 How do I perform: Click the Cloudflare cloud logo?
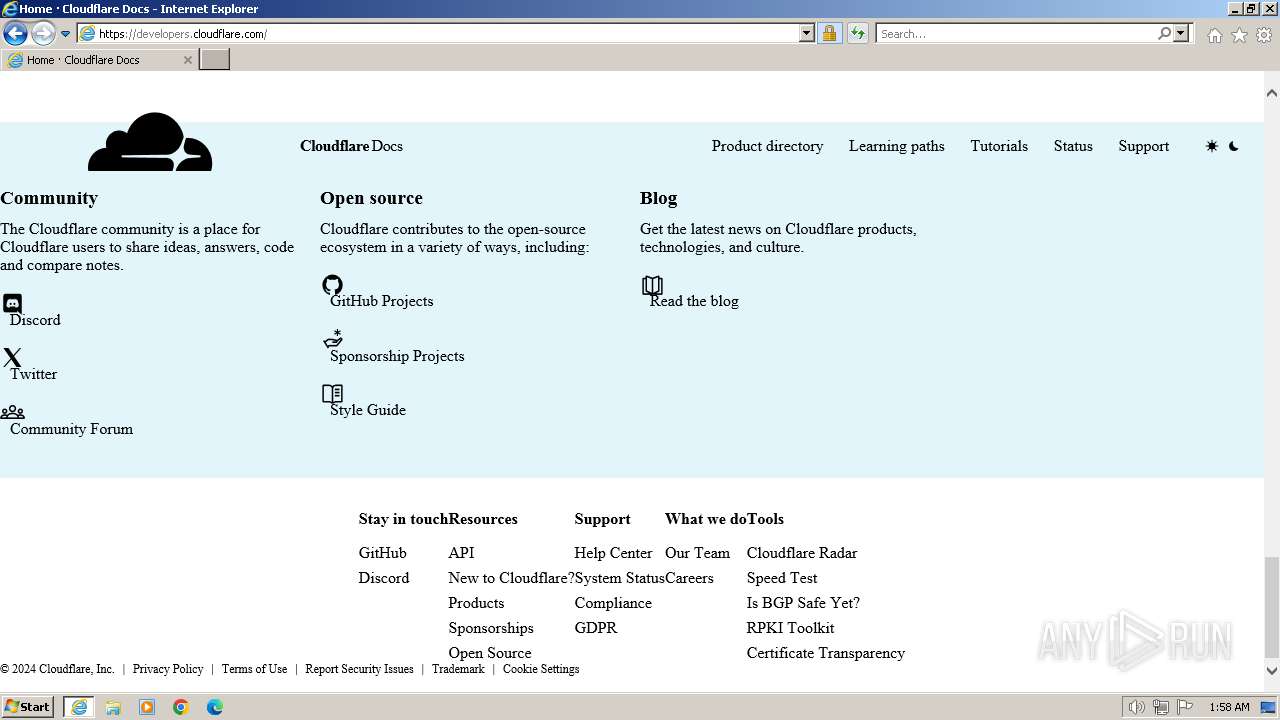pyautogui.click(x=150, y=142)
